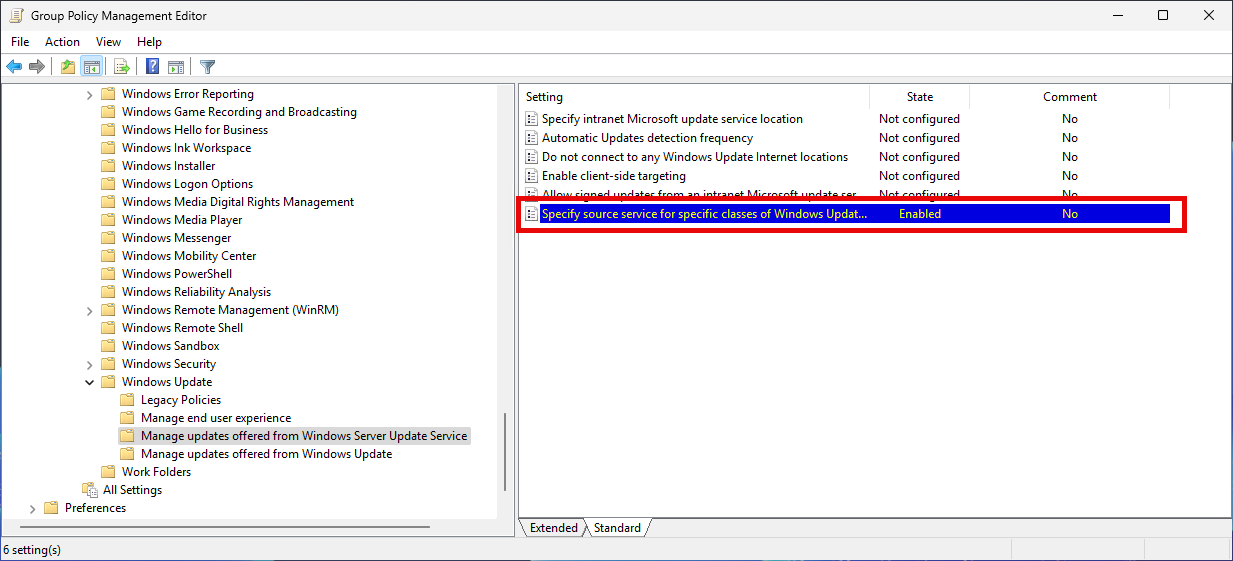Click the Forward arrow toolbar icon
The height and width of the screenshot is (561, 1233).
click(x=37, y=67)
